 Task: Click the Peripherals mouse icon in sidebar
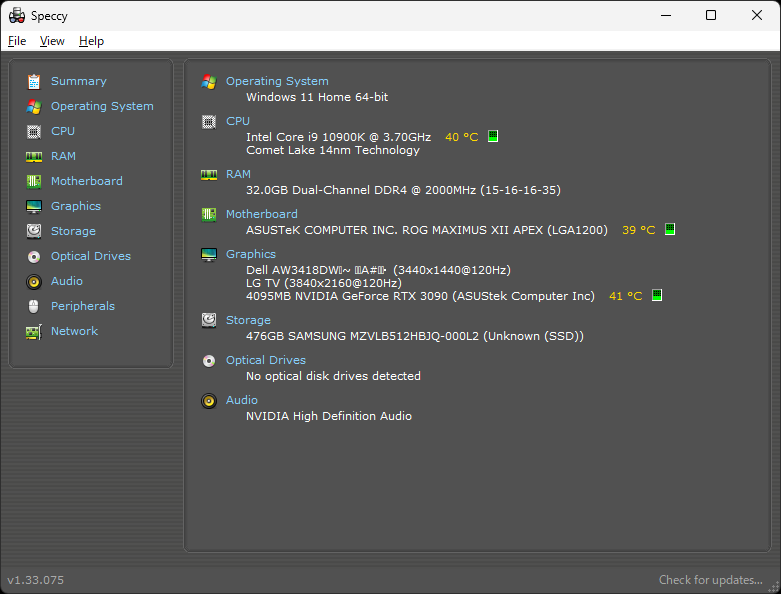(x=34, y=306)
